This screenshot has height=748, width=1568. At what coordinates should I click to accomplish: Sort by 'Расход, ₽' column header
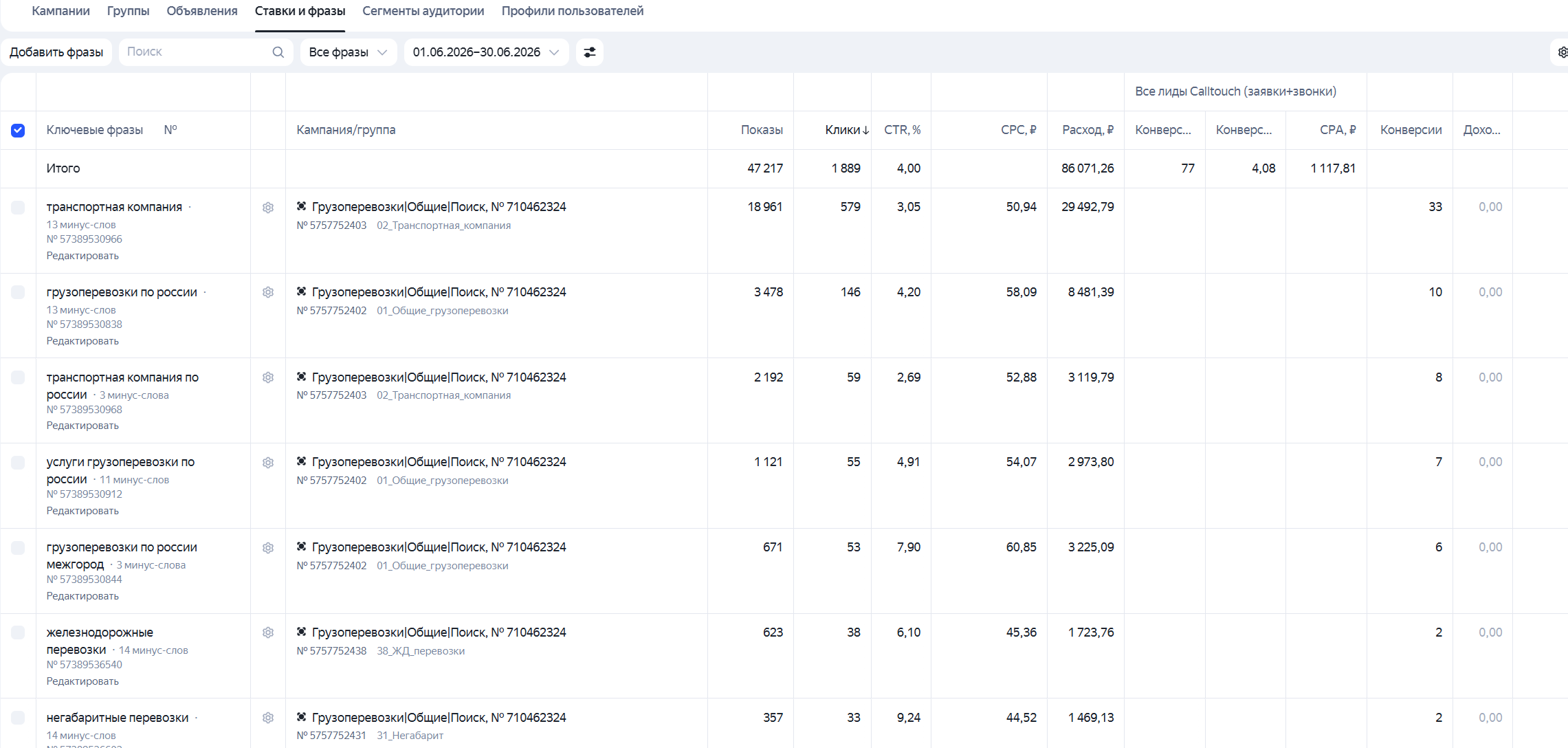point(1088,130)
